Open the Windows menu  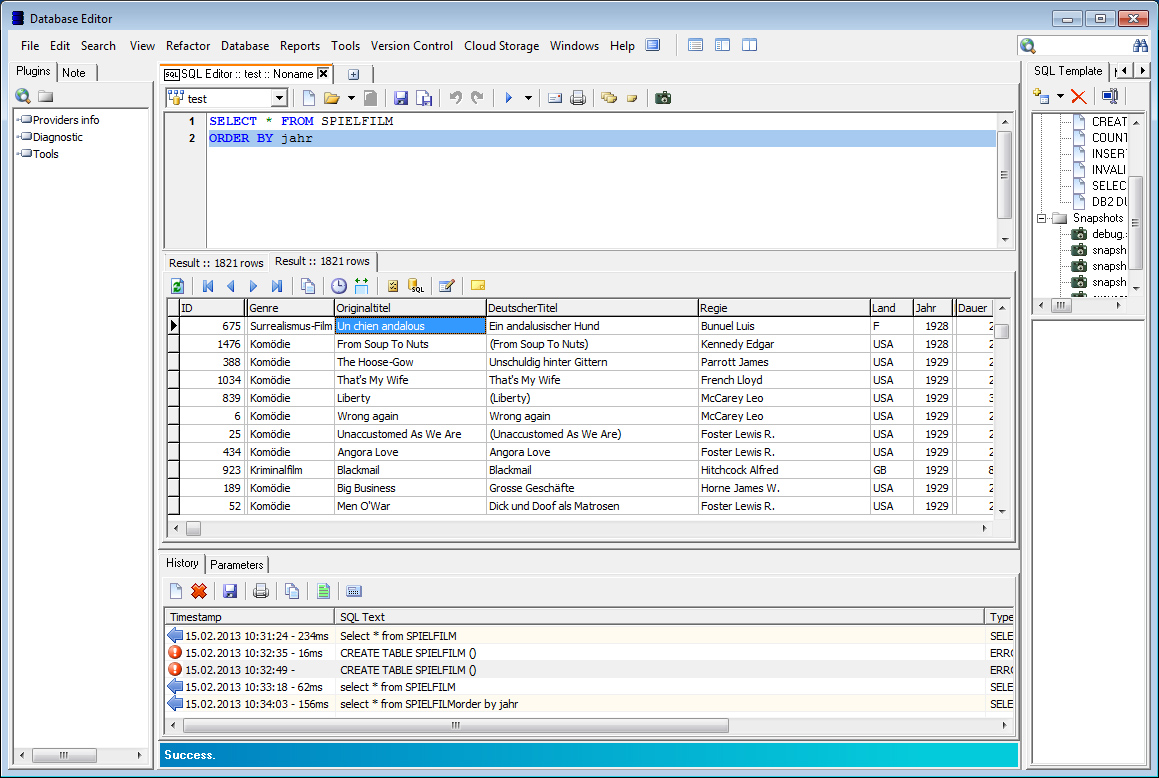point(574,46)
